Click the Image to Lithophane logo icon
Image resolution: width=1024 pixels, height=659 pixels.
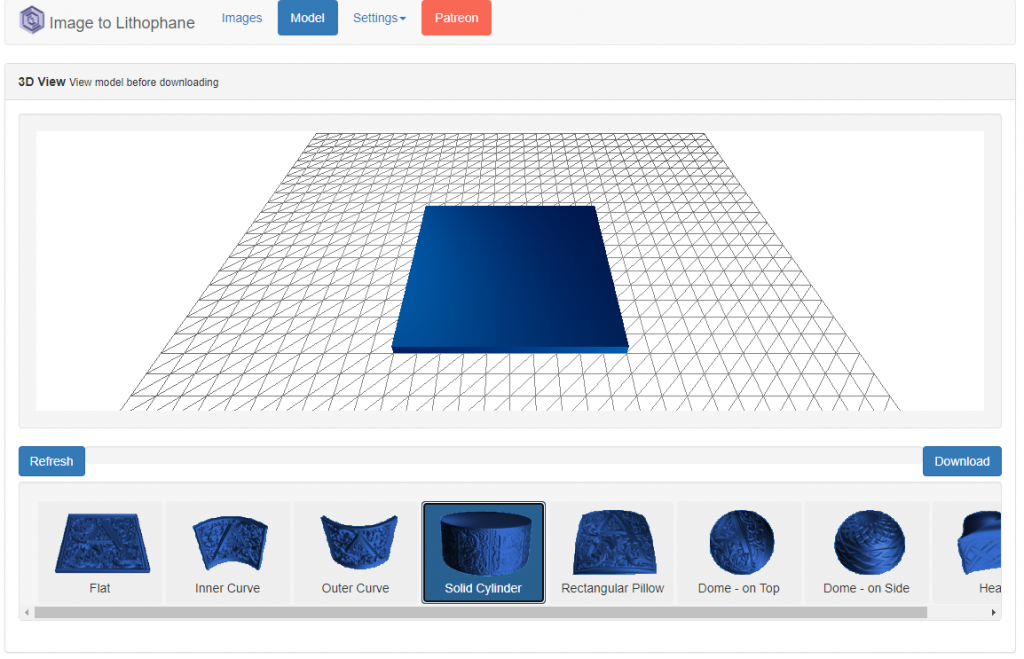point(32,20)
